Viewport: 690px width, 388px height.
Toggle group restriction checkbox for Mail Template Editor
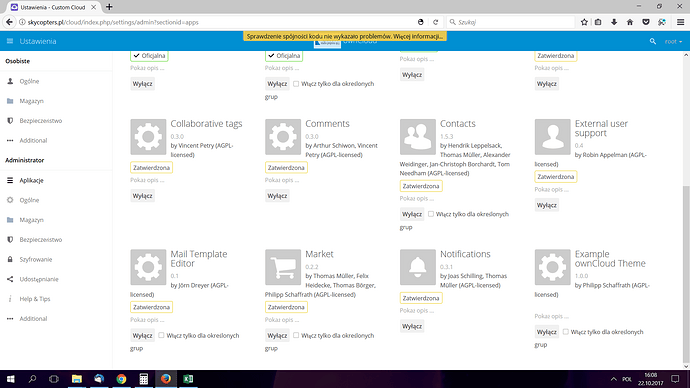pyautogui.click(x=161, y=335)
